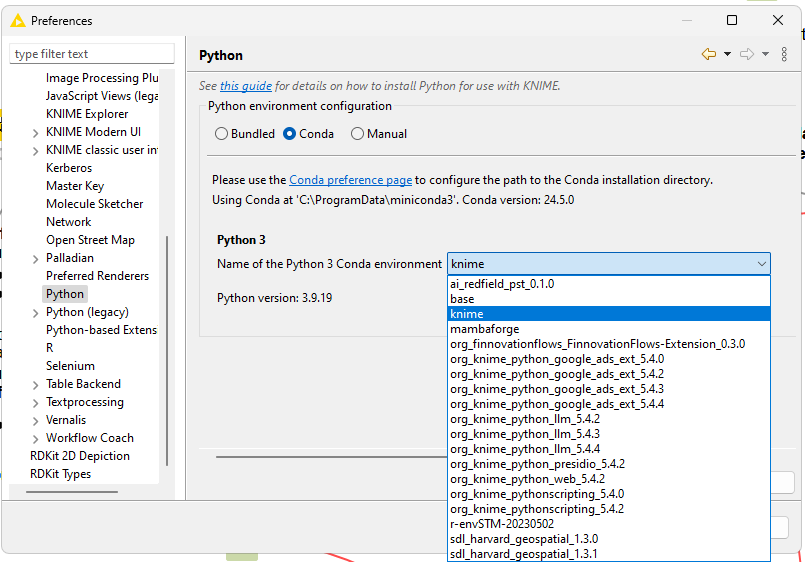Viewport: 805px width, 562px height.
Task: Select the Conda radio button
Action: click(290, 134)
